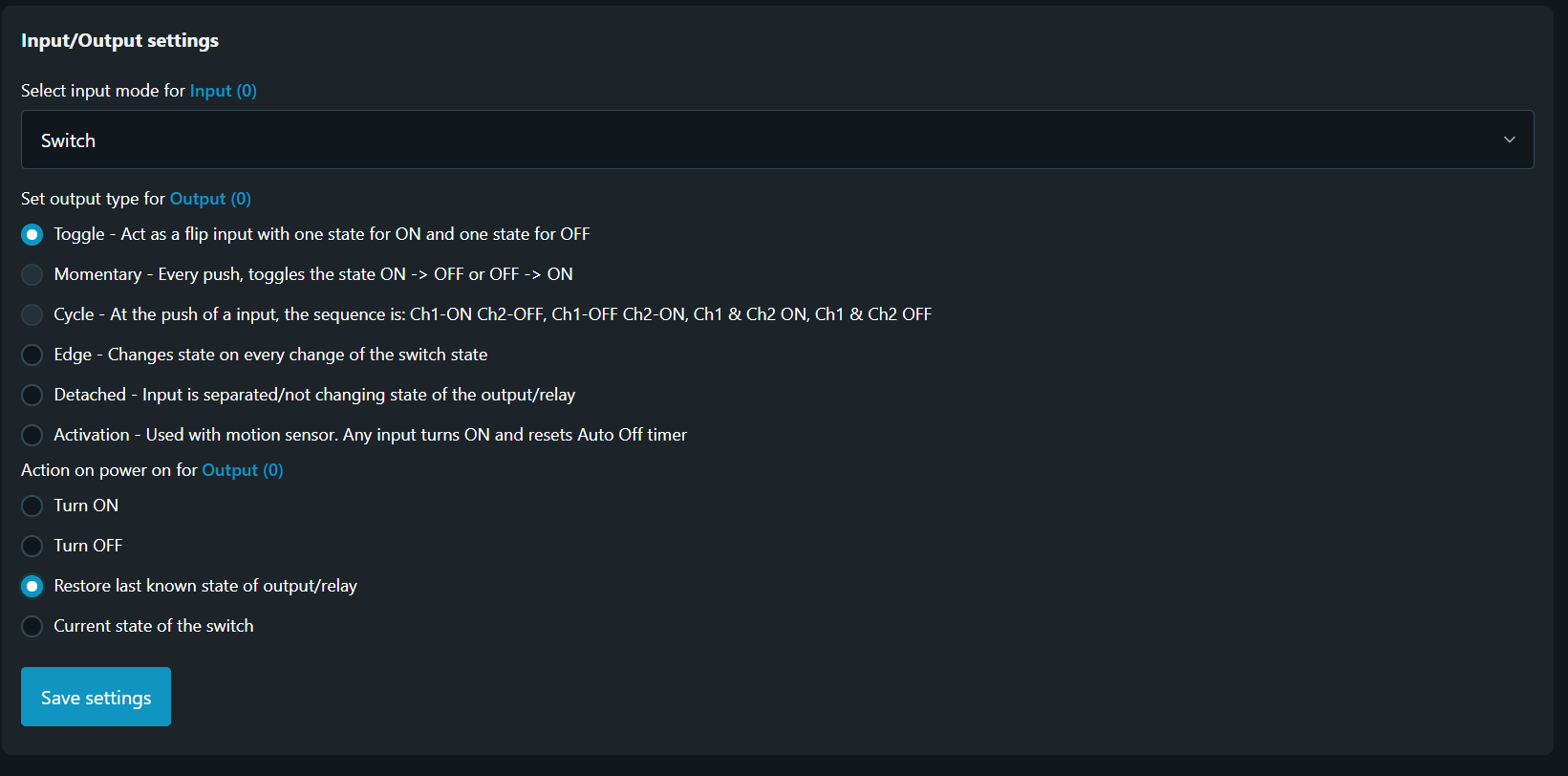Select the Toggle output type radio button

pyautogui.click(x=32, y=234)
